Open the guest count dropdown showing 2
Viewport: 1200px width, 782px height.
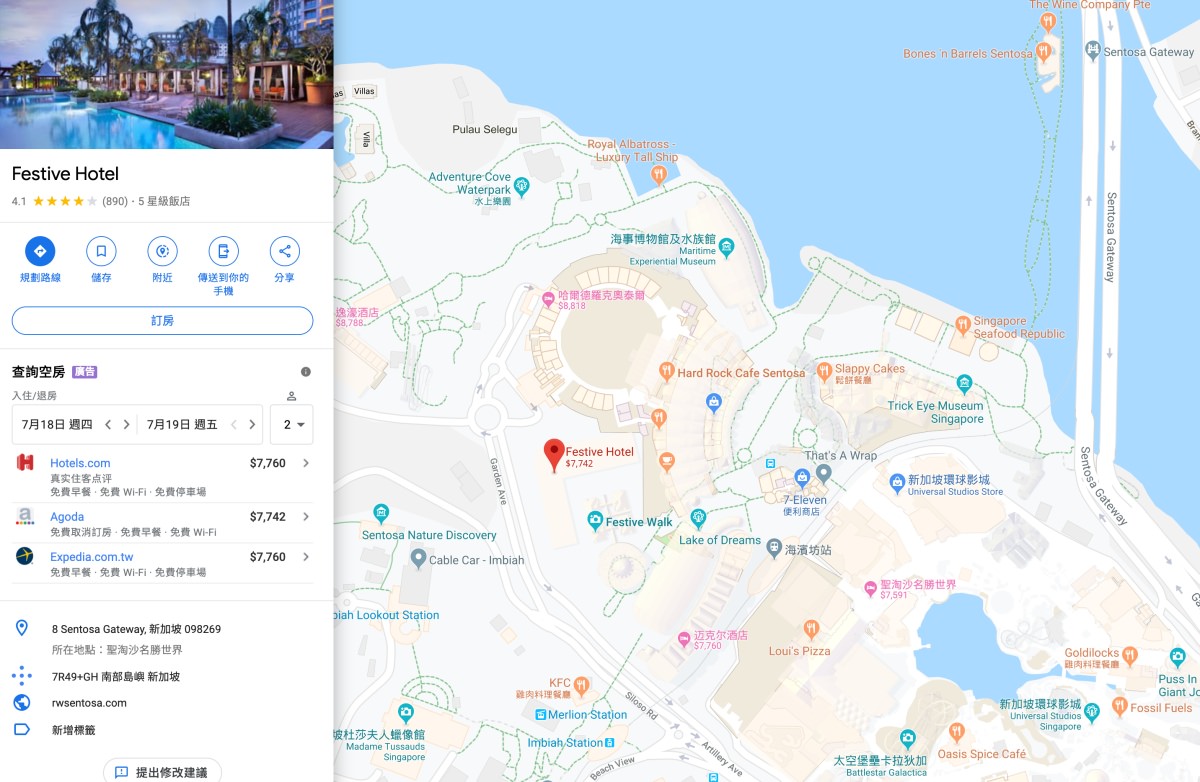coord(292,424)
